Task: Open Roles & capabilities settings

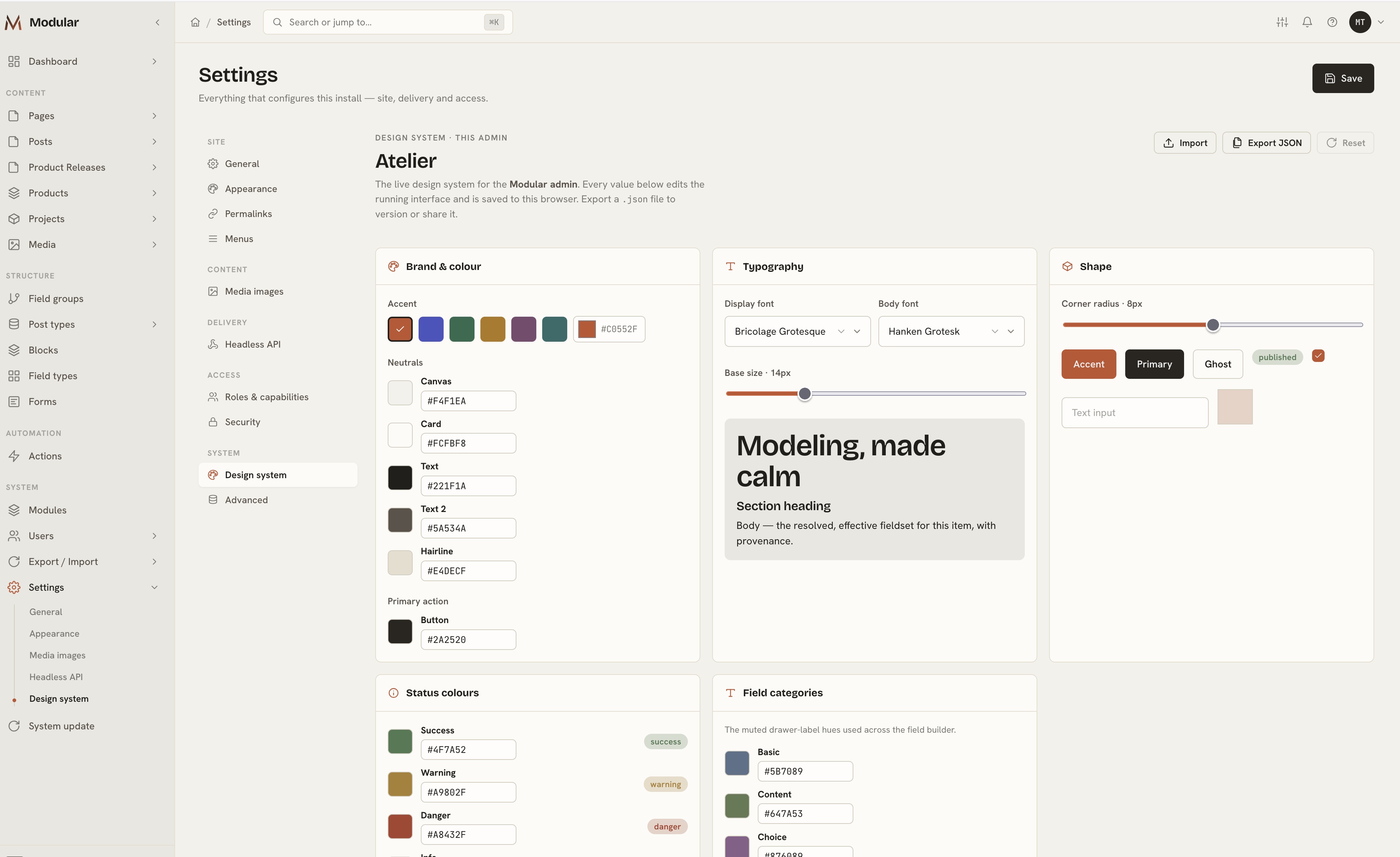Action: (x=278, y=397)
